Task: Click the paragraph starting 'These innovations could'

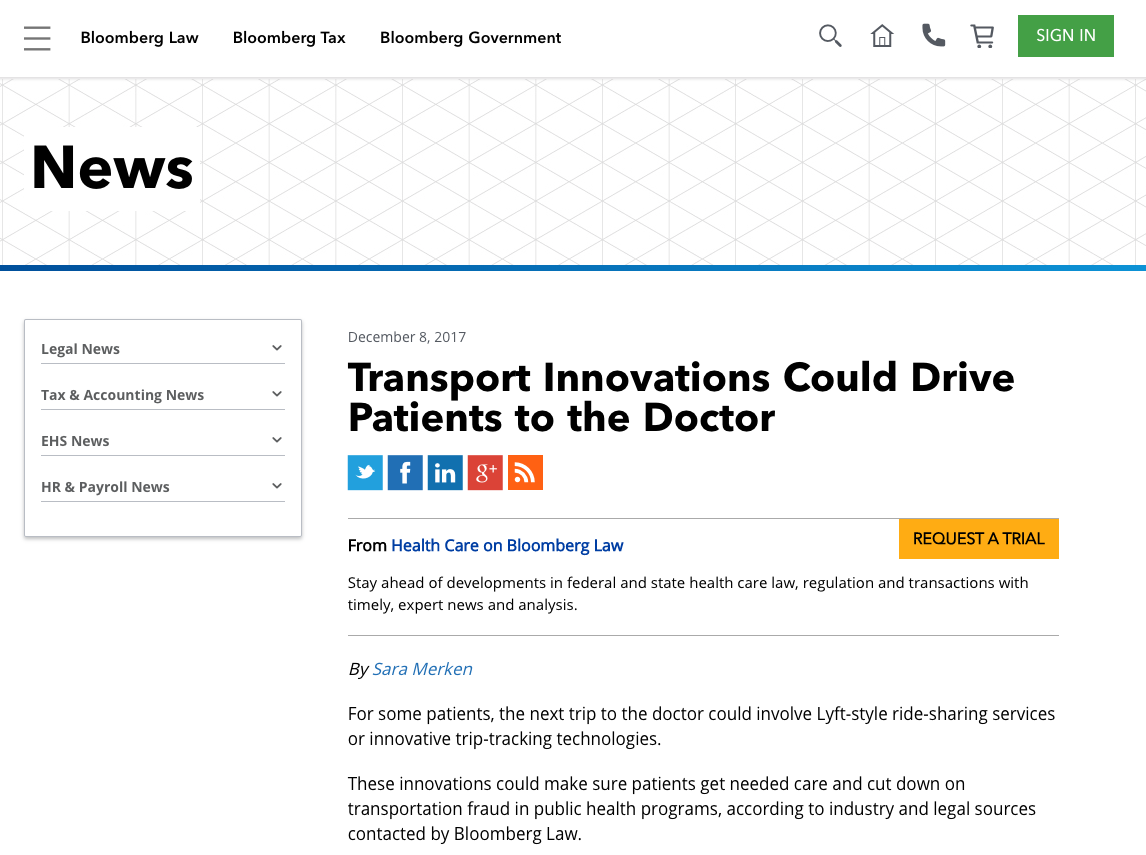Action: [691, 808]
